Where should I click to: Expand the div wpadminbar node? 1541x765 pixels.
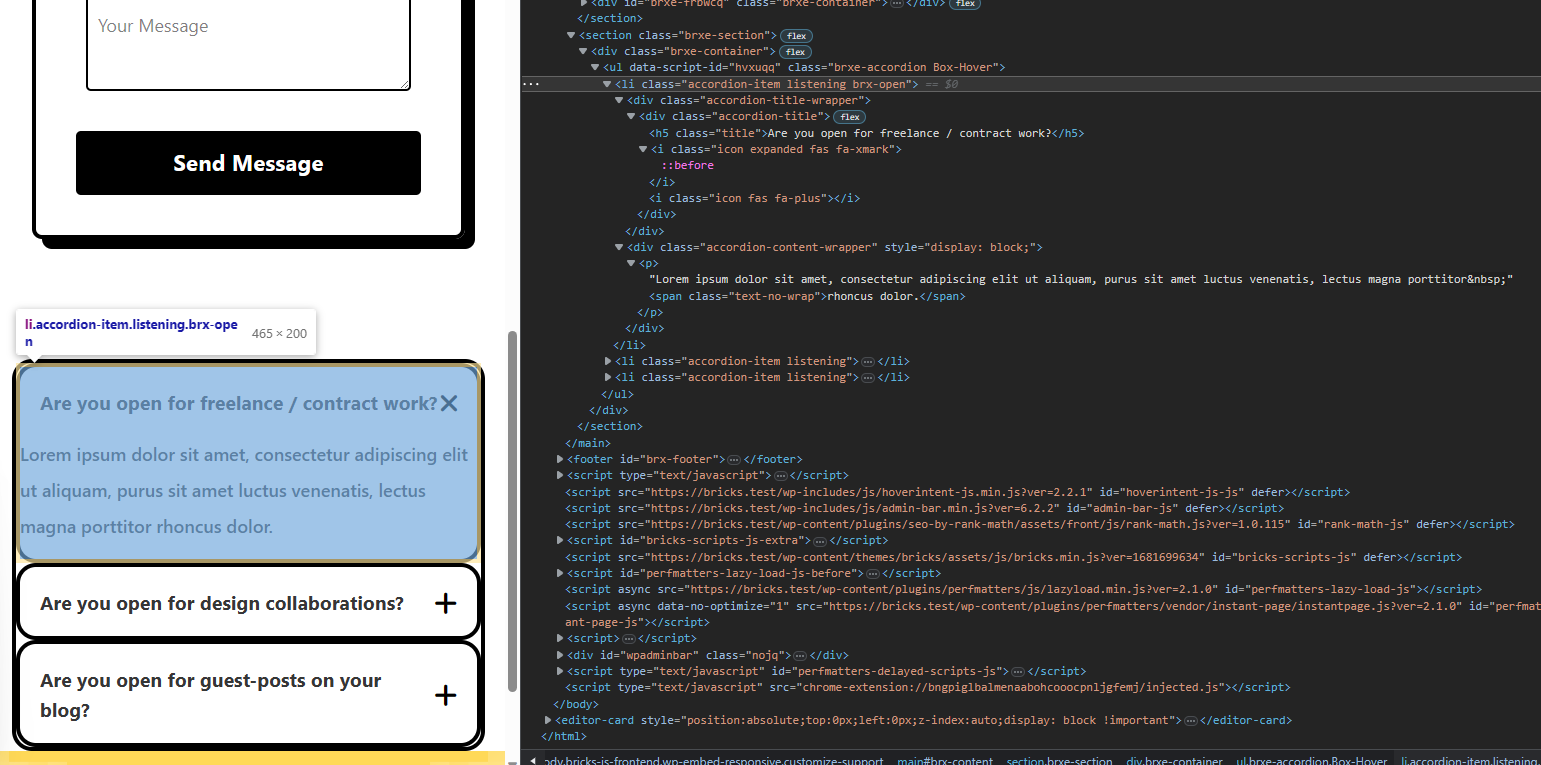560,655
